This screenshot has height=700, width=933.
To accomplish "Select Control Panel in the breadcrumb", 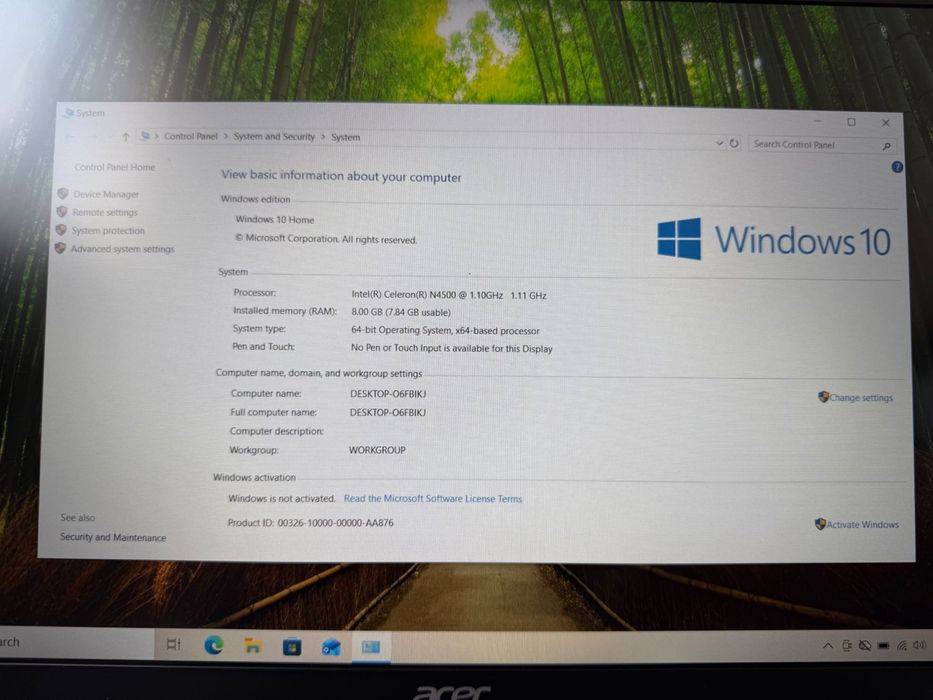I will 191,136.
